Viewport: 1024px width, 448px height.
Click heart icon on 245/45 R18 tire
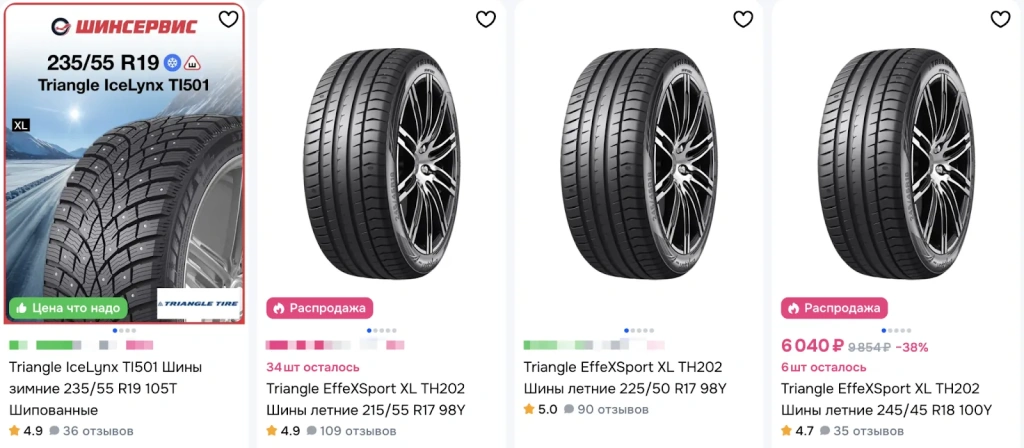[999, 19]
